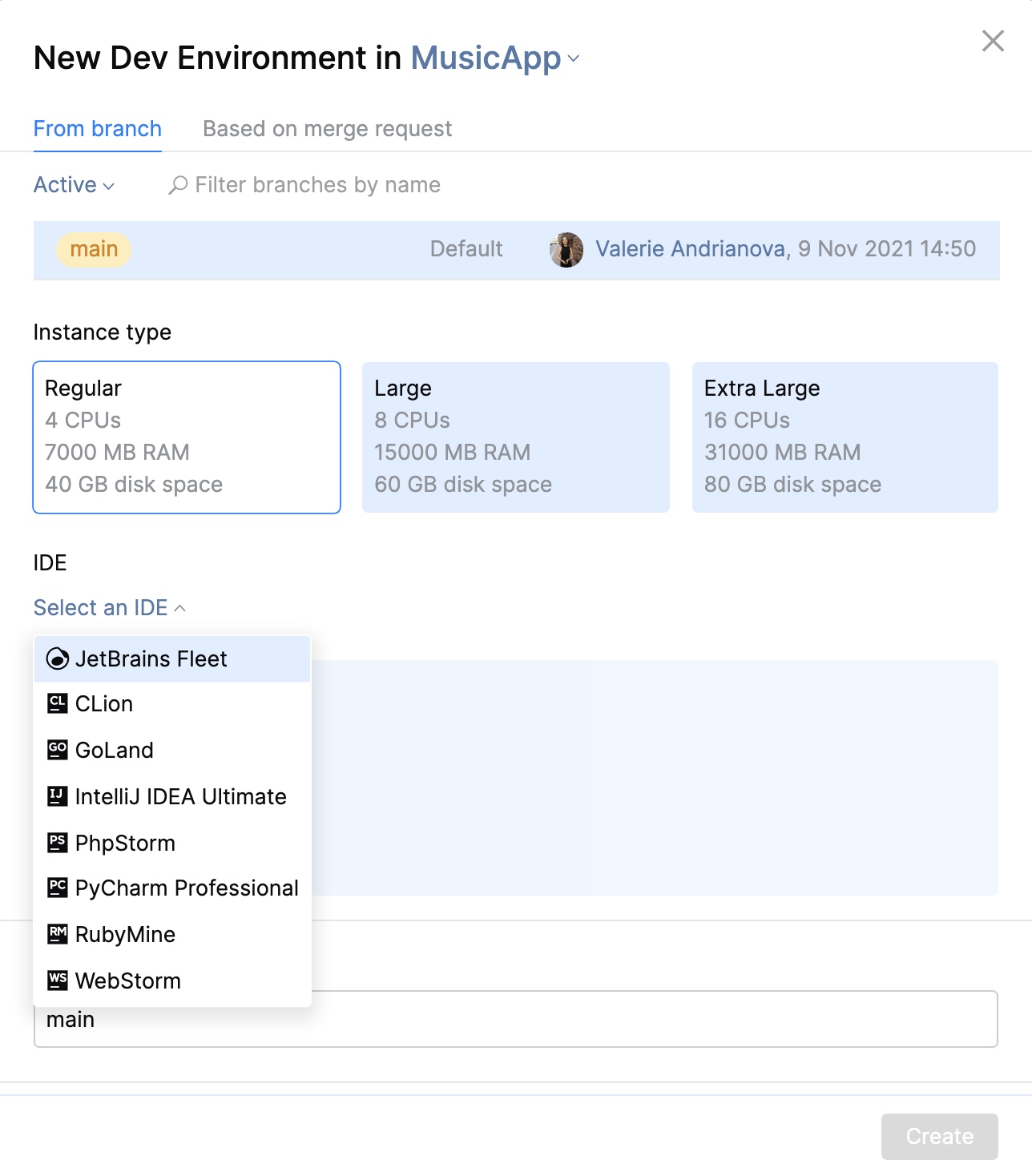Click the JetBrains Fleet icon
The width and height of the screenshot is (1032, 1176).
tap(58, 659)
